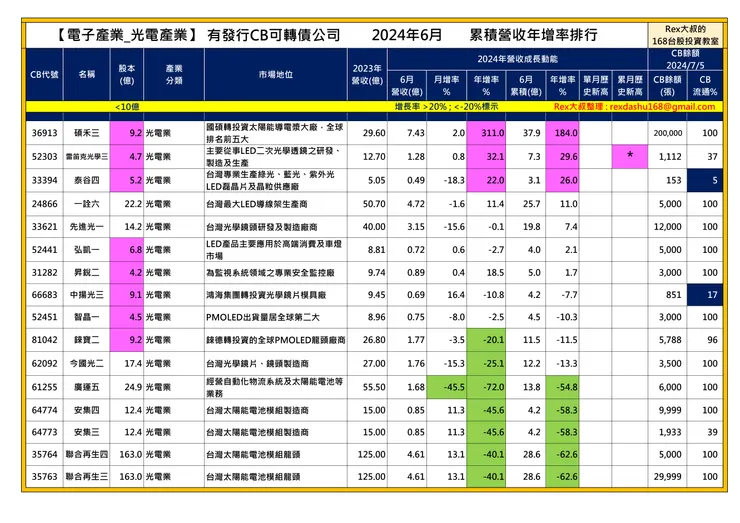Viewport: 740px width, 523px height.
Task: Click the CB餘額(張) column header
Action: pos(667,85)
